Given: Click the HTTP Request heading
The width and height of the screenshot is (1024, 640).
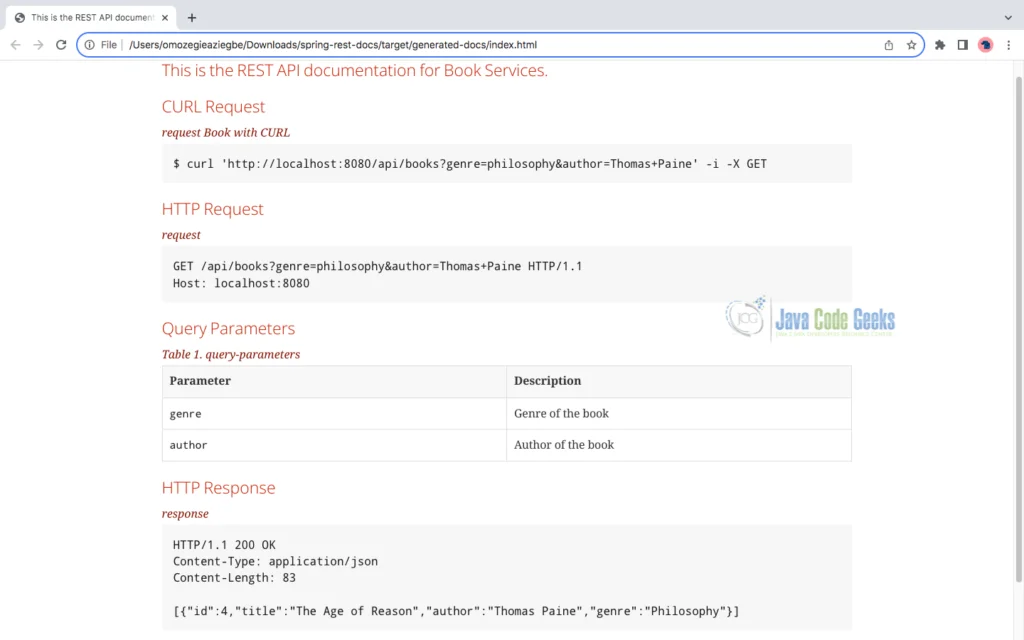Looking at the screenshot, I should click(212, 209).
